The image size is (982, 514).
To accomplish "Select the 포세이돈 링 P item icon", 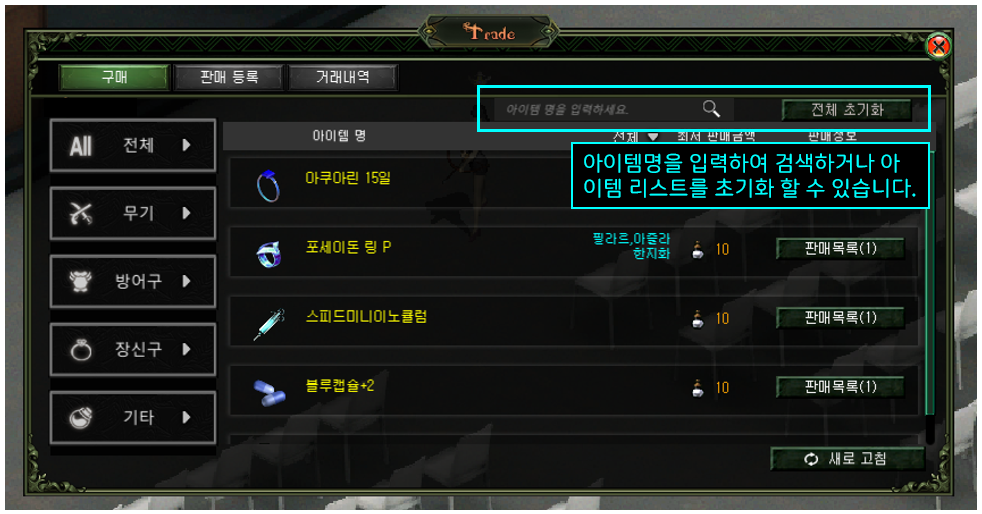I will coord(269,254).
